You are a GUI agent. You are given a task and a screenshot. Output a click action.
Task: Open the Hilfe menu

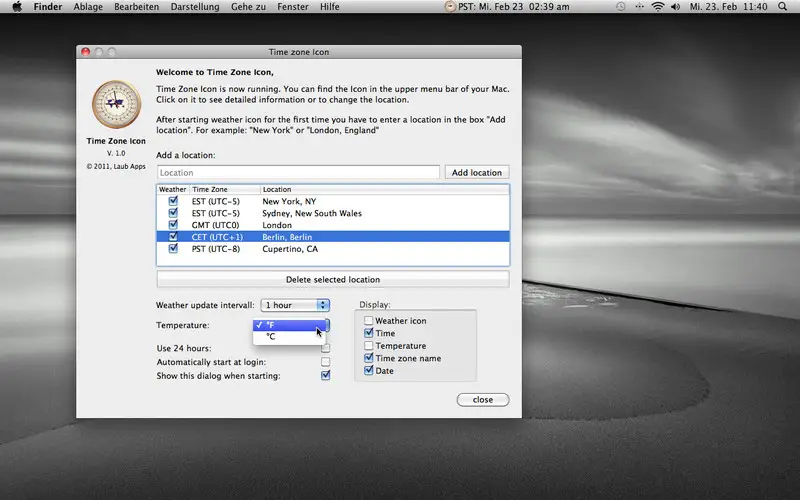pyautogui.click(x=330, y=7)
